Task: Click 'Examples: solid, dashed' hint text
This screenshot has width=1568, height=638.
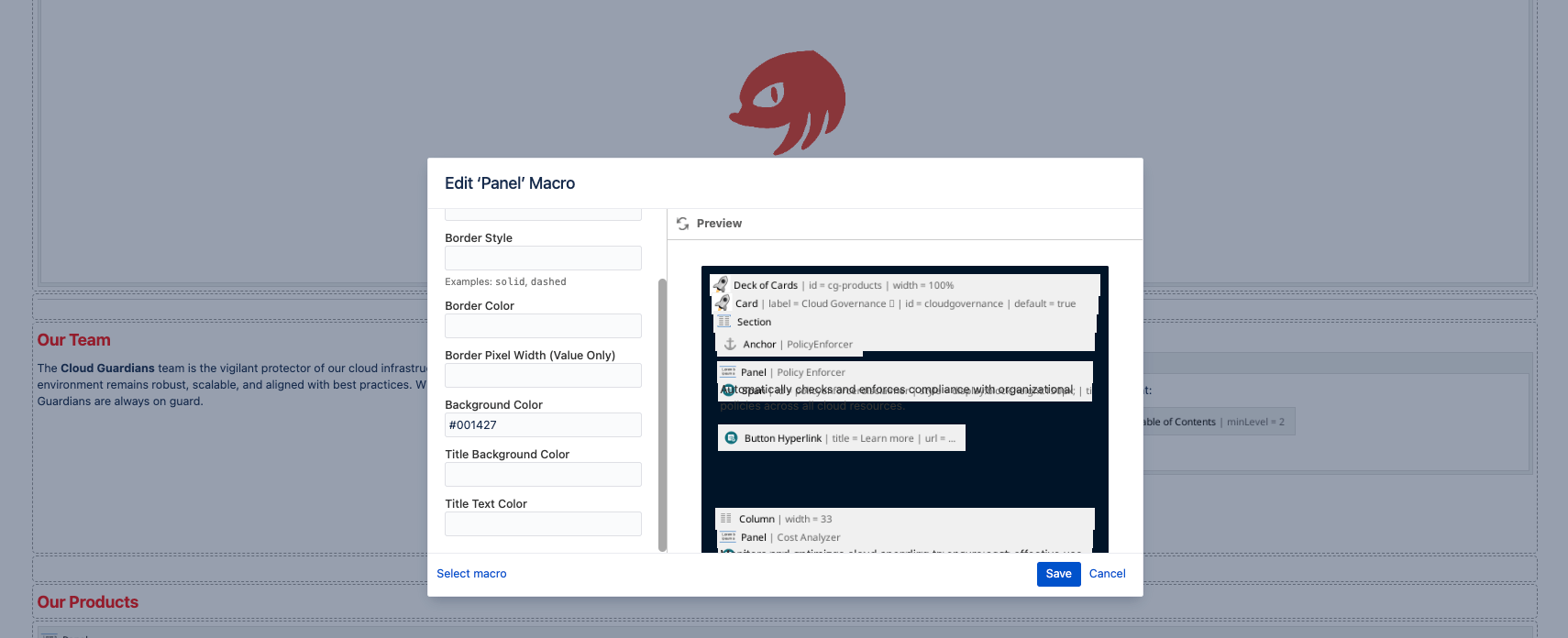Action: tap(505, 282)
